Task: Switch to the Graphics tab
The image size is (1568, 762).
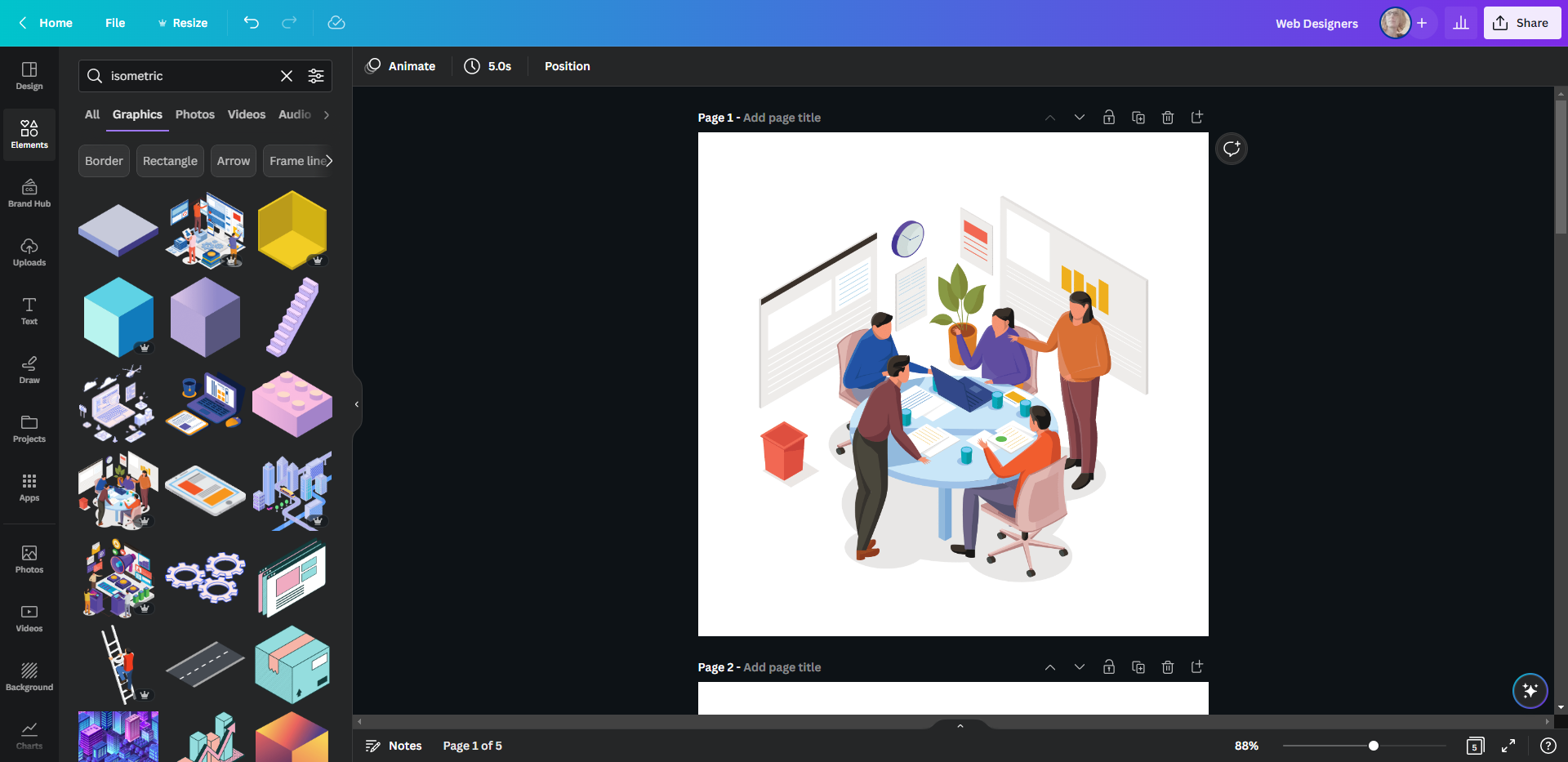Action: point(137,114)
